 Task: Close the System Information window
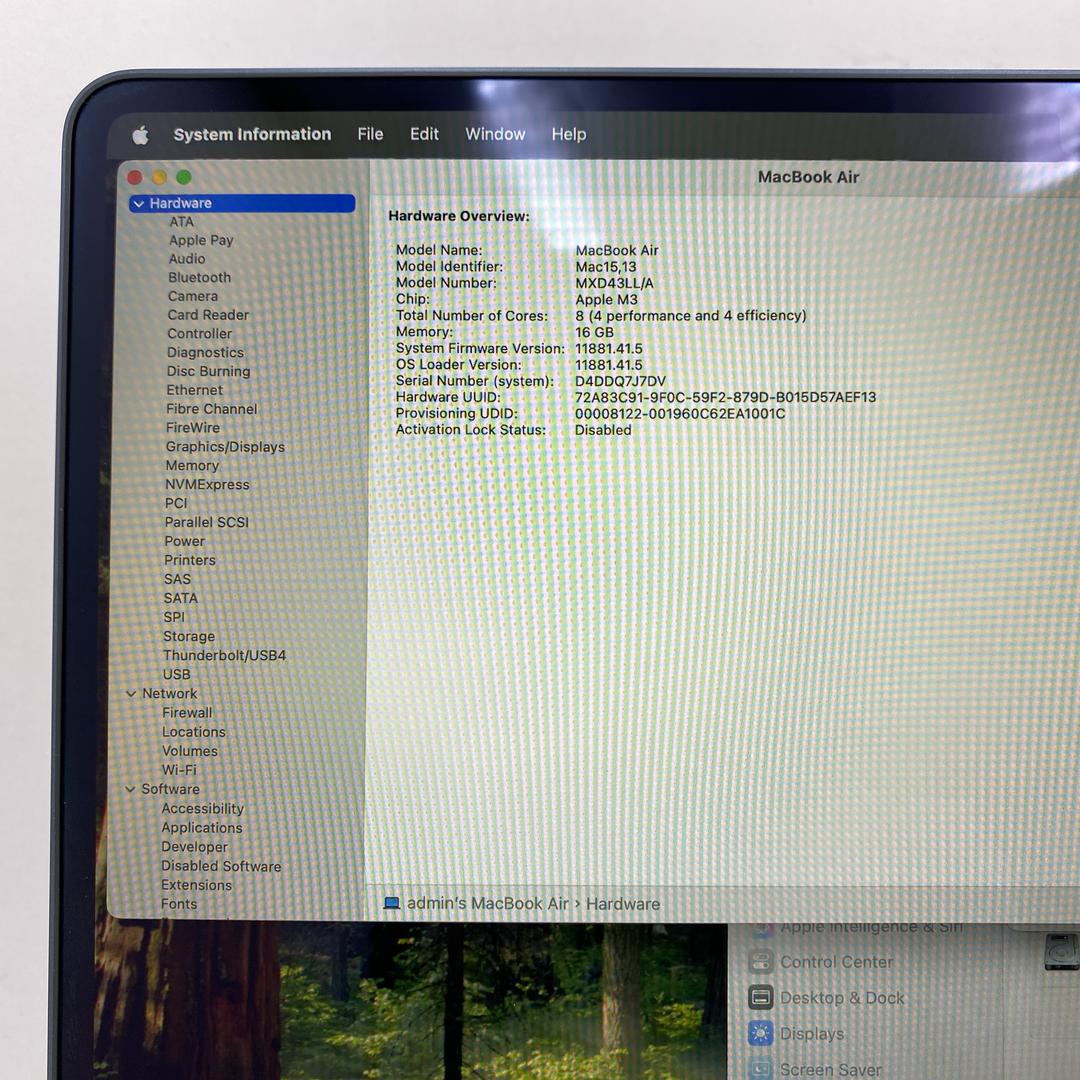[135, 178]
